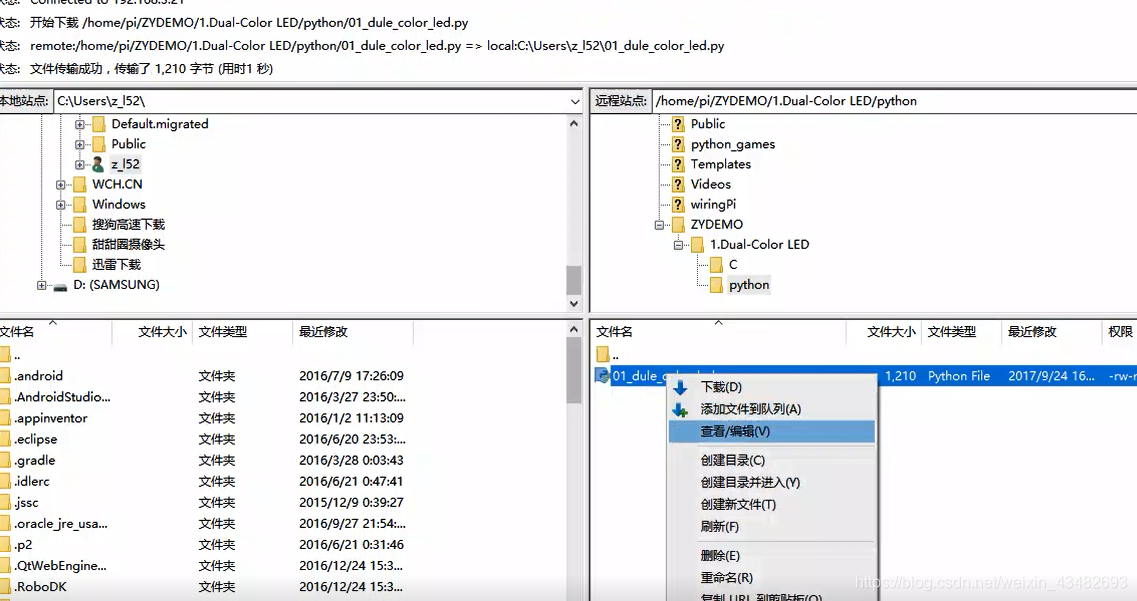Collapse the ZYDEMO tree node
The height and width of the screenshot is (601, 1137).
(657, 224)
